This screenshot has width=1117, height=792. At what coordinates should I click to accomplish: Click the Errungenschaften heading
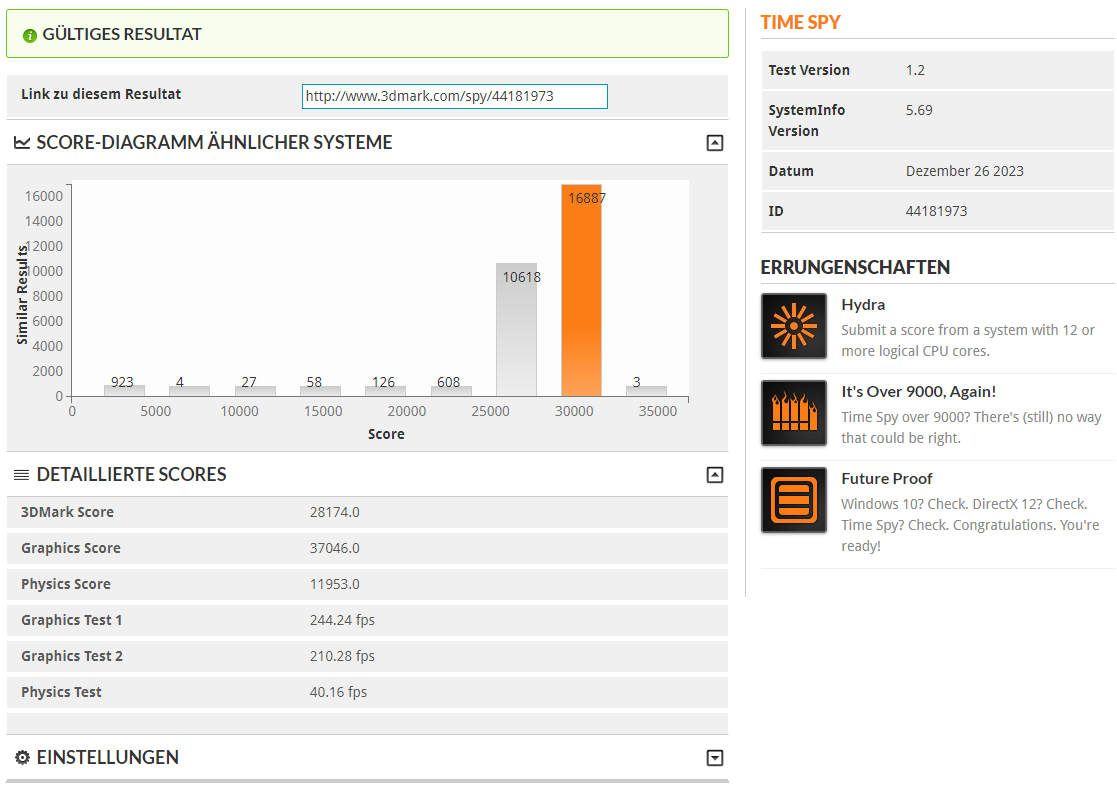pos(855,267)
